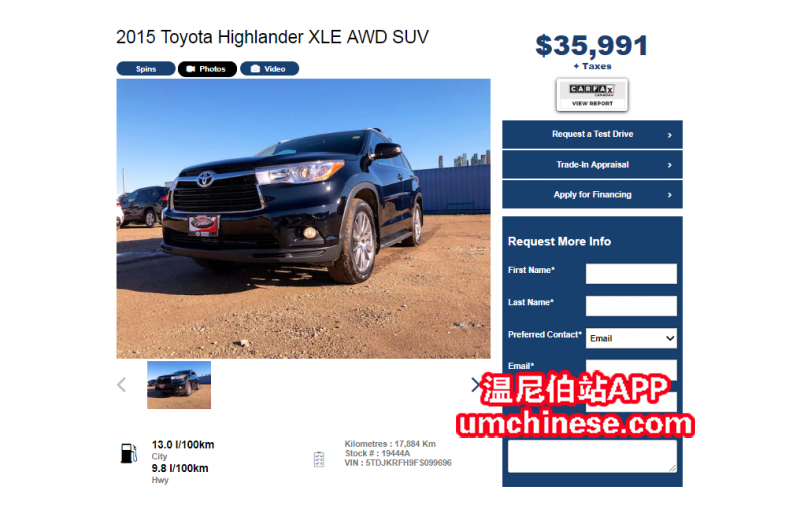Image resolution: width=800 pixels, height=520 pixels.
Task: Switch to the Spins tab
Action: click(146, 69)
